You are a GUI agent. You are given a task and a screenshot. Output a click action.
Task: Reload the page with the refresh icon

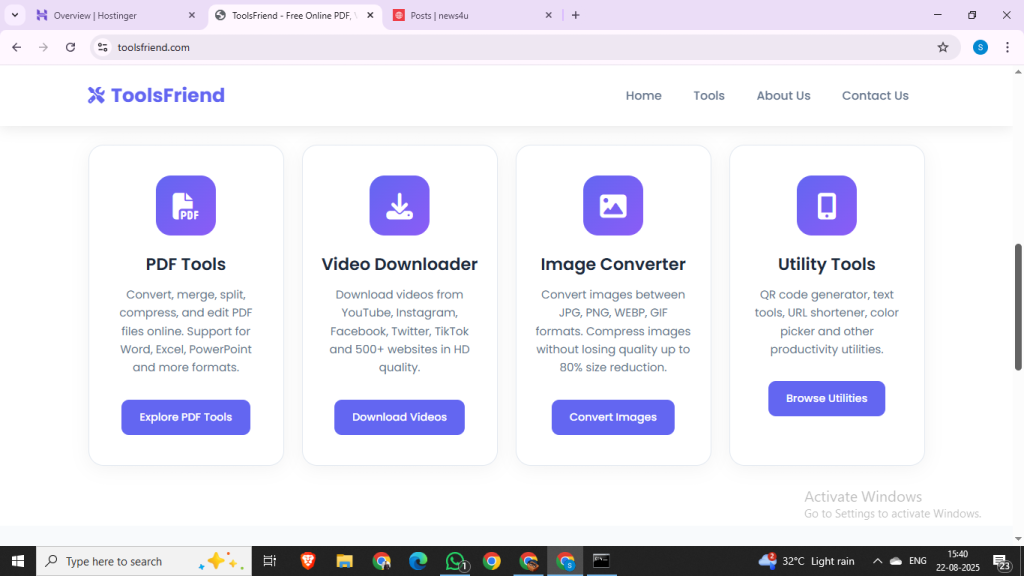[x=71, y=47]
